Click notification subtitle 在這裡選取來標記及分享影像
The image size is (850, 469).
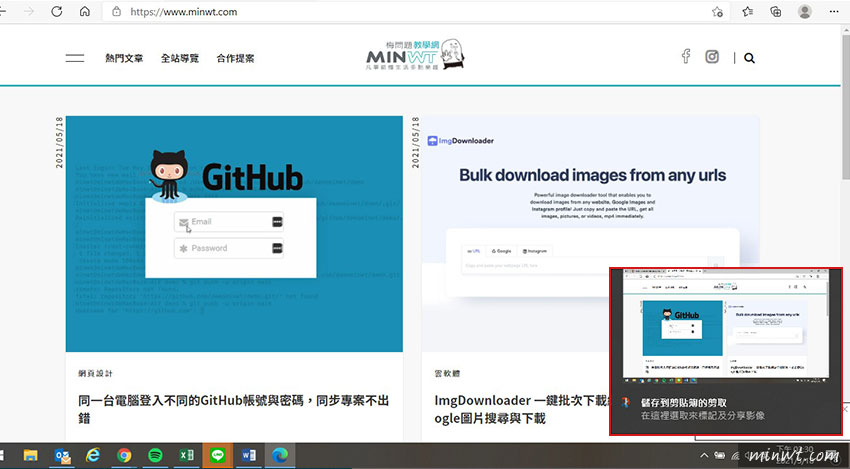[703, 416]
